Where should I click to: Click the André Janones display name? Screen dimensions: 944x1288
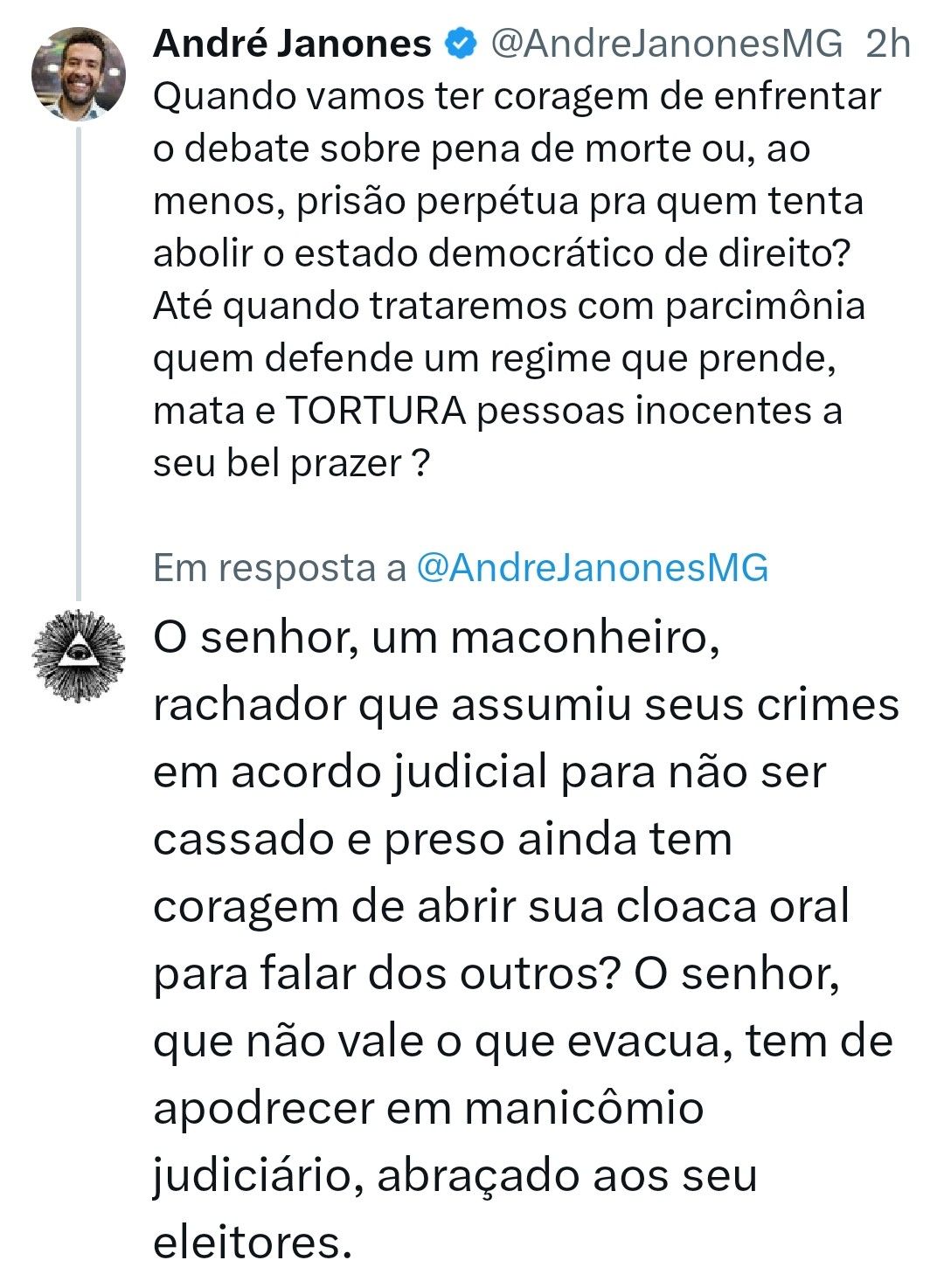coord(292,44)
